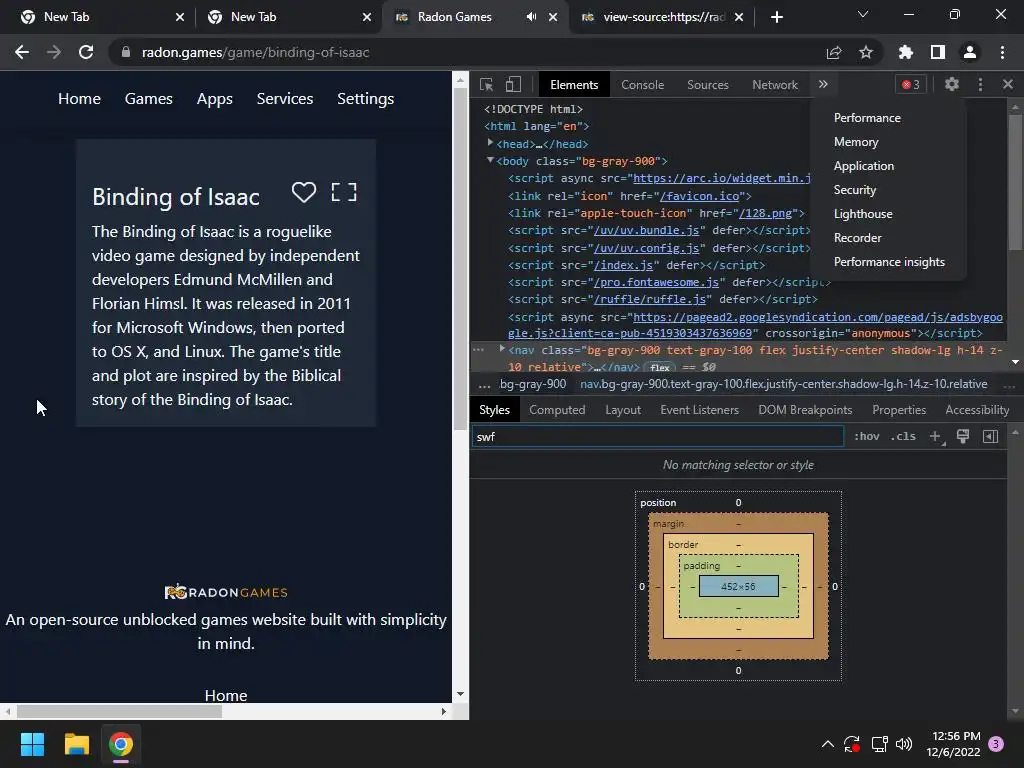Click the page's horizontal scrollbar thumb
Image resolution: width=1024 pixels, height=768 pixels.
click(x=119, y=711)
